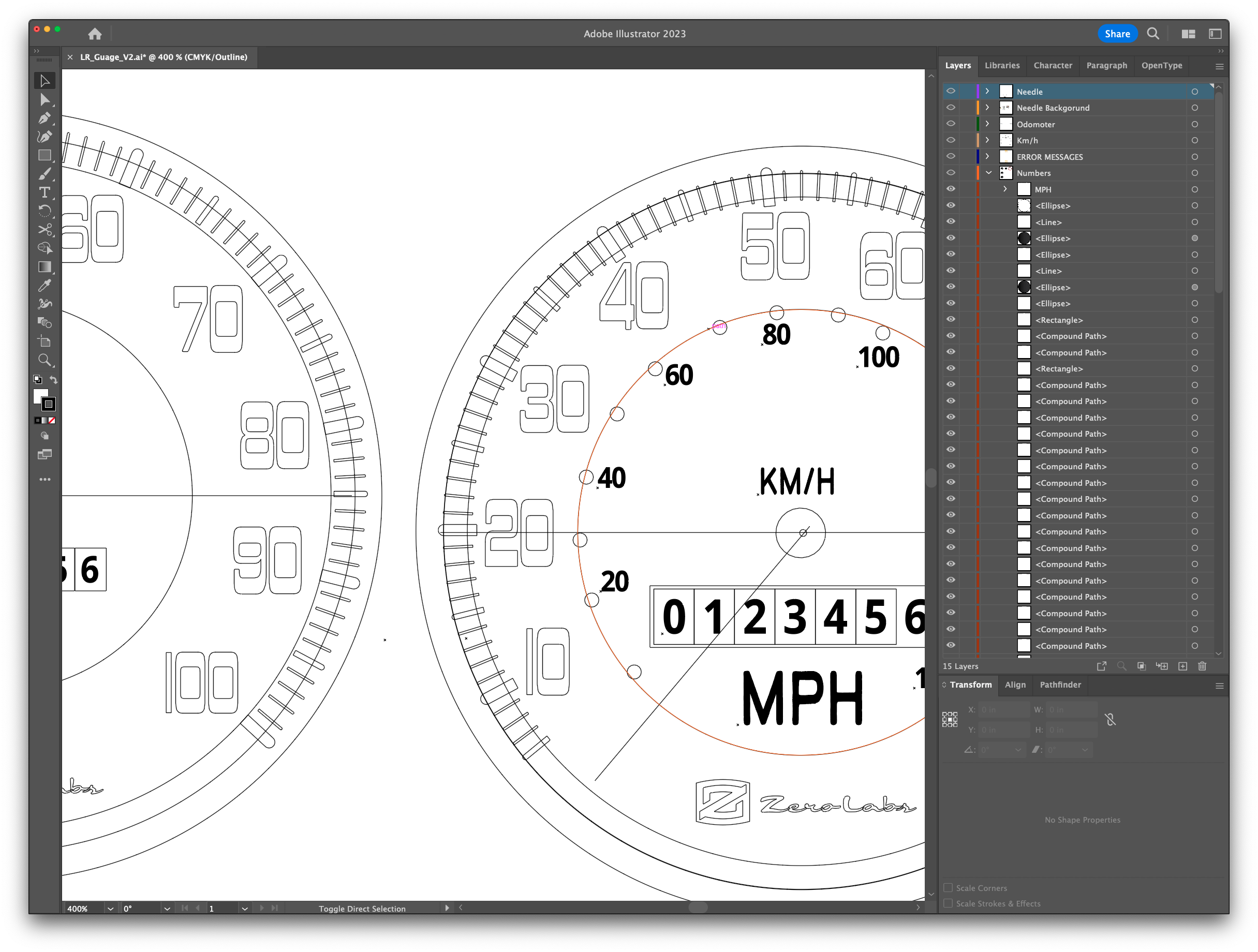Image resolution: width=1258 pixels, height=952 pixels.
Task: Collapse the Numbers layer
Action: tap(988, 172)
